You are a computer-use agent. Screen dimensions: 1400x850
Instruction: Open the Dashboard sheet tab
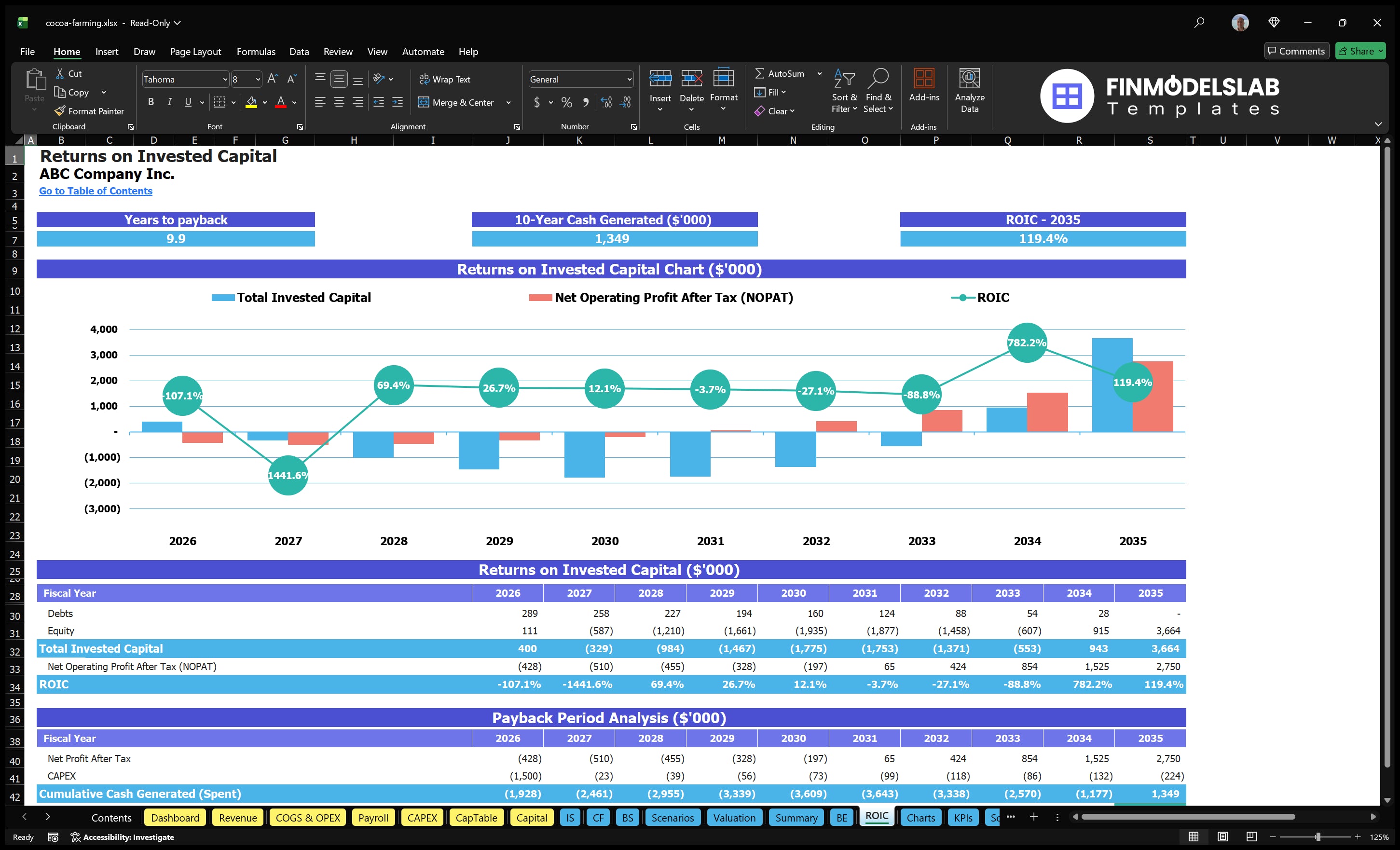click(175, 817)
